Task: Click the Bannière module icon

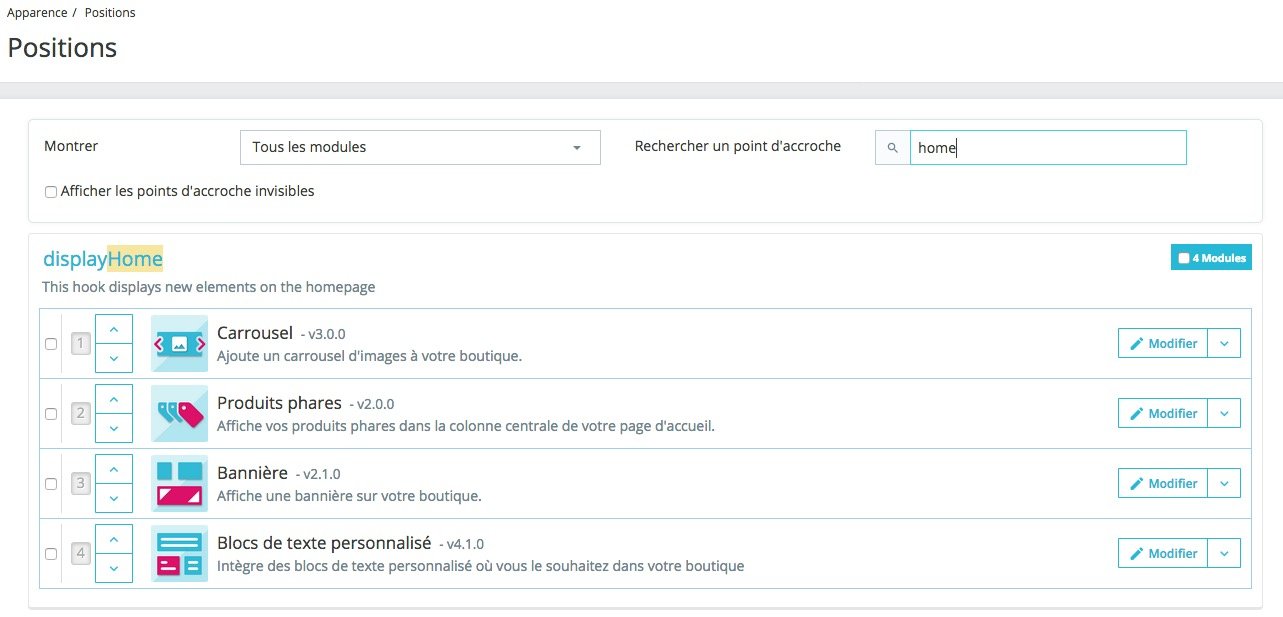Action: [179, 483]
